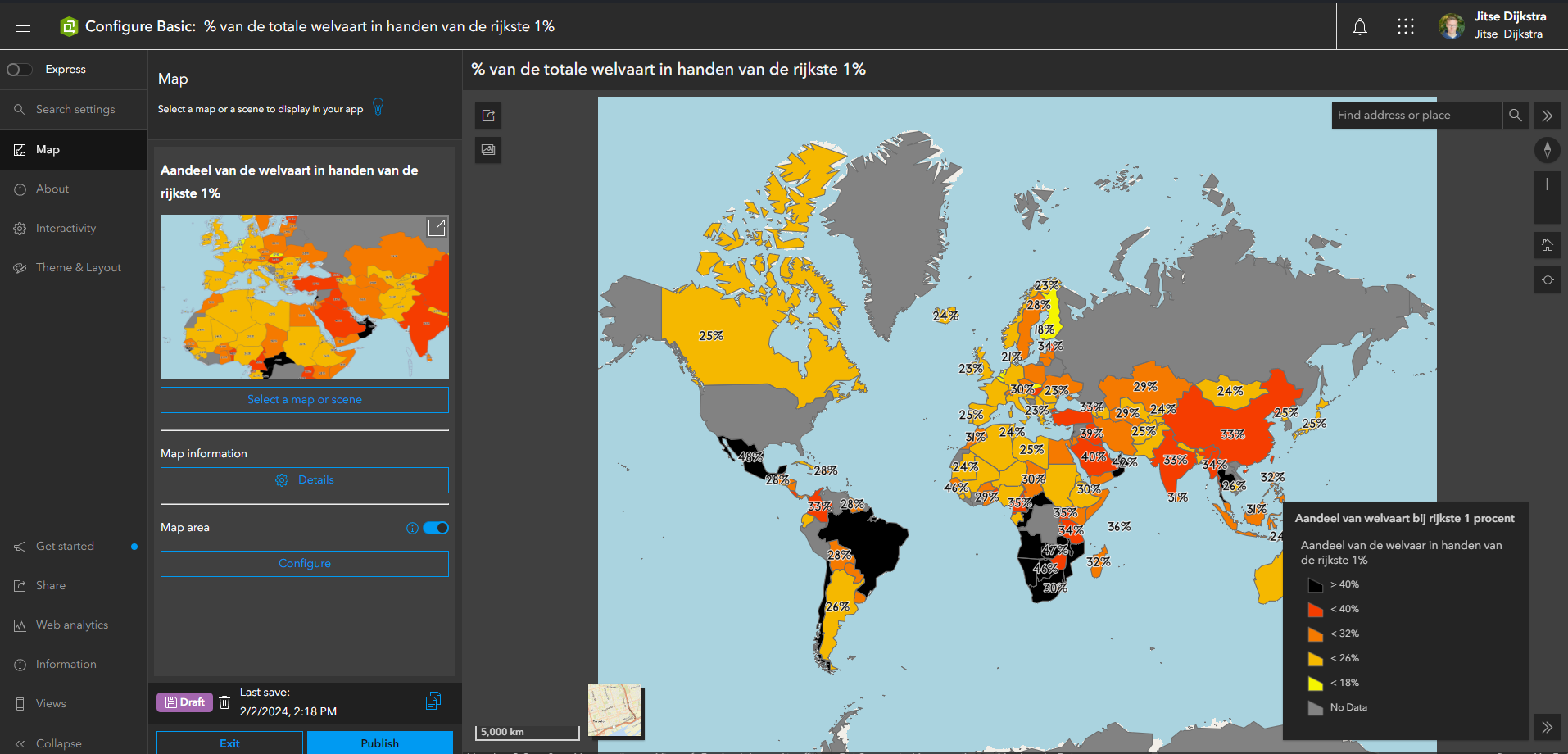The height and width of the screenshot is (754, 1568).
Task: Click the 5,000 km scale bar
Action: tap(528, 732)
